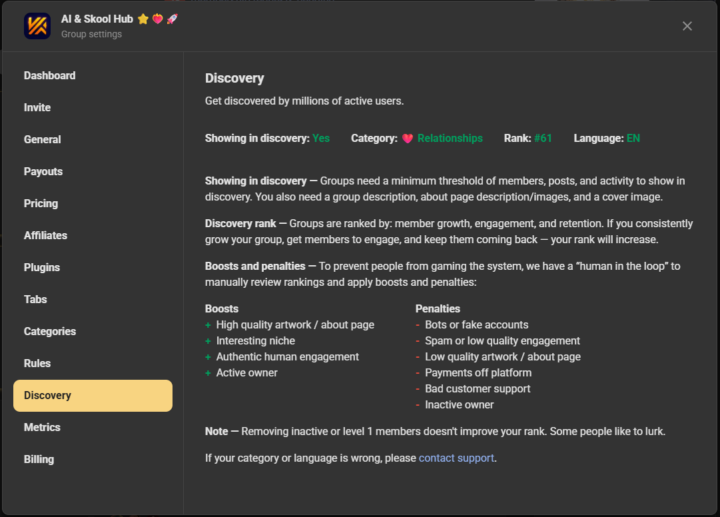Click the heart icon beside Relationships category

[x=407, y=138]
